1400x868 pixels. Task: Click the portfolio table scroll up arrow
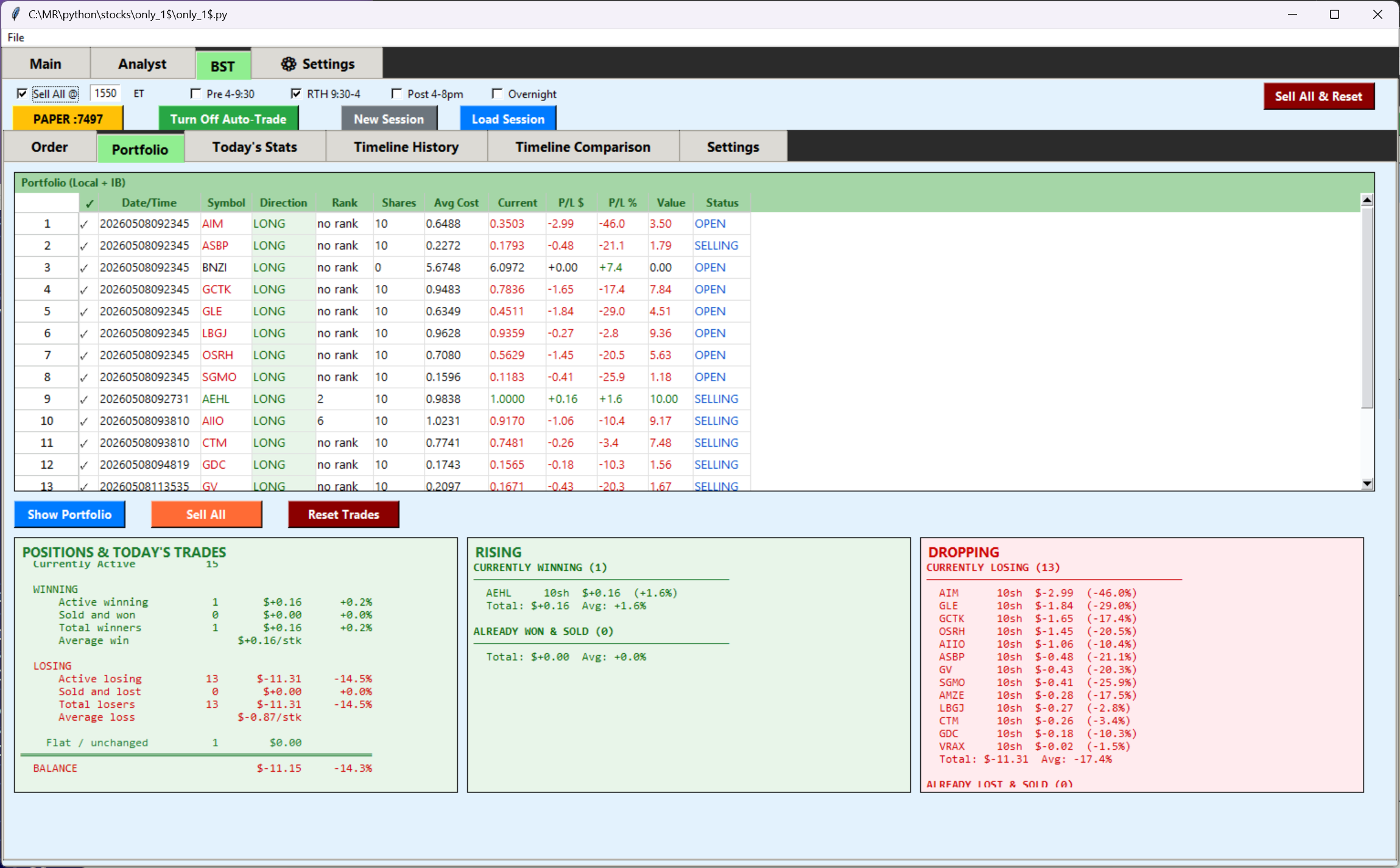[x=1367, y=200]
